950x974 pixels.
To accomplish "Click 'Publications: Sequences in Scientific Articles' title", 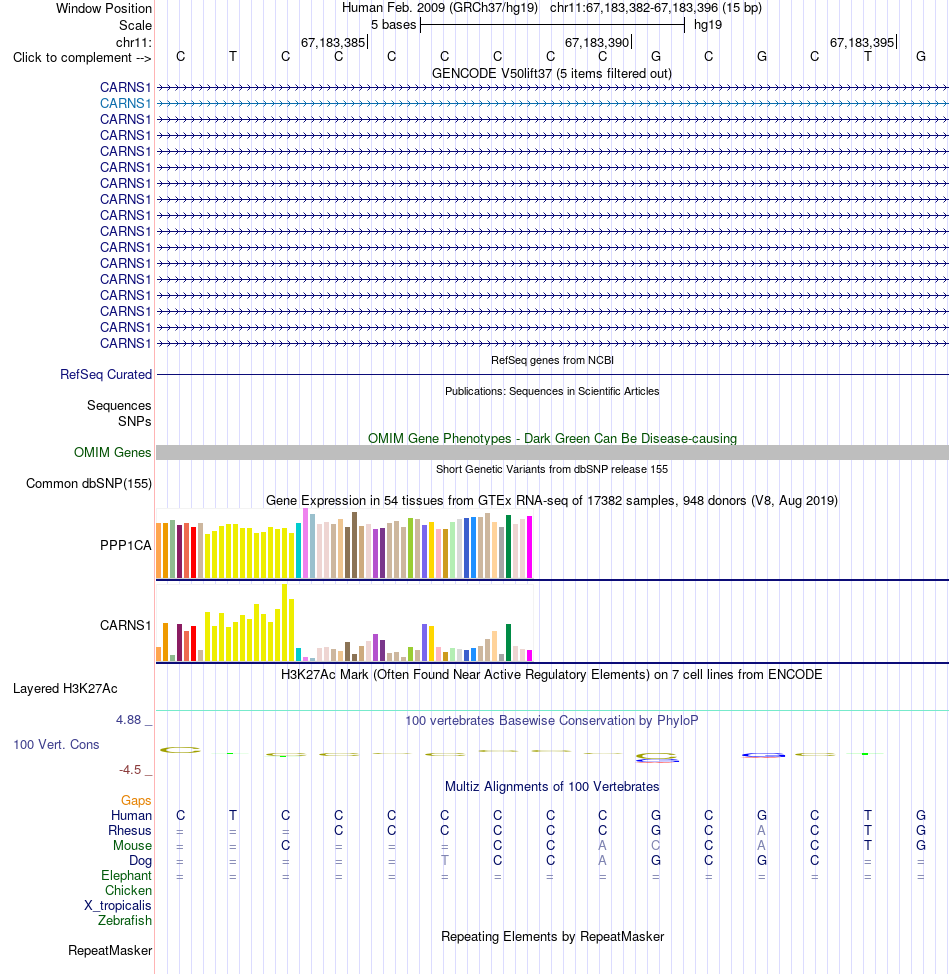I will point(552,391).
